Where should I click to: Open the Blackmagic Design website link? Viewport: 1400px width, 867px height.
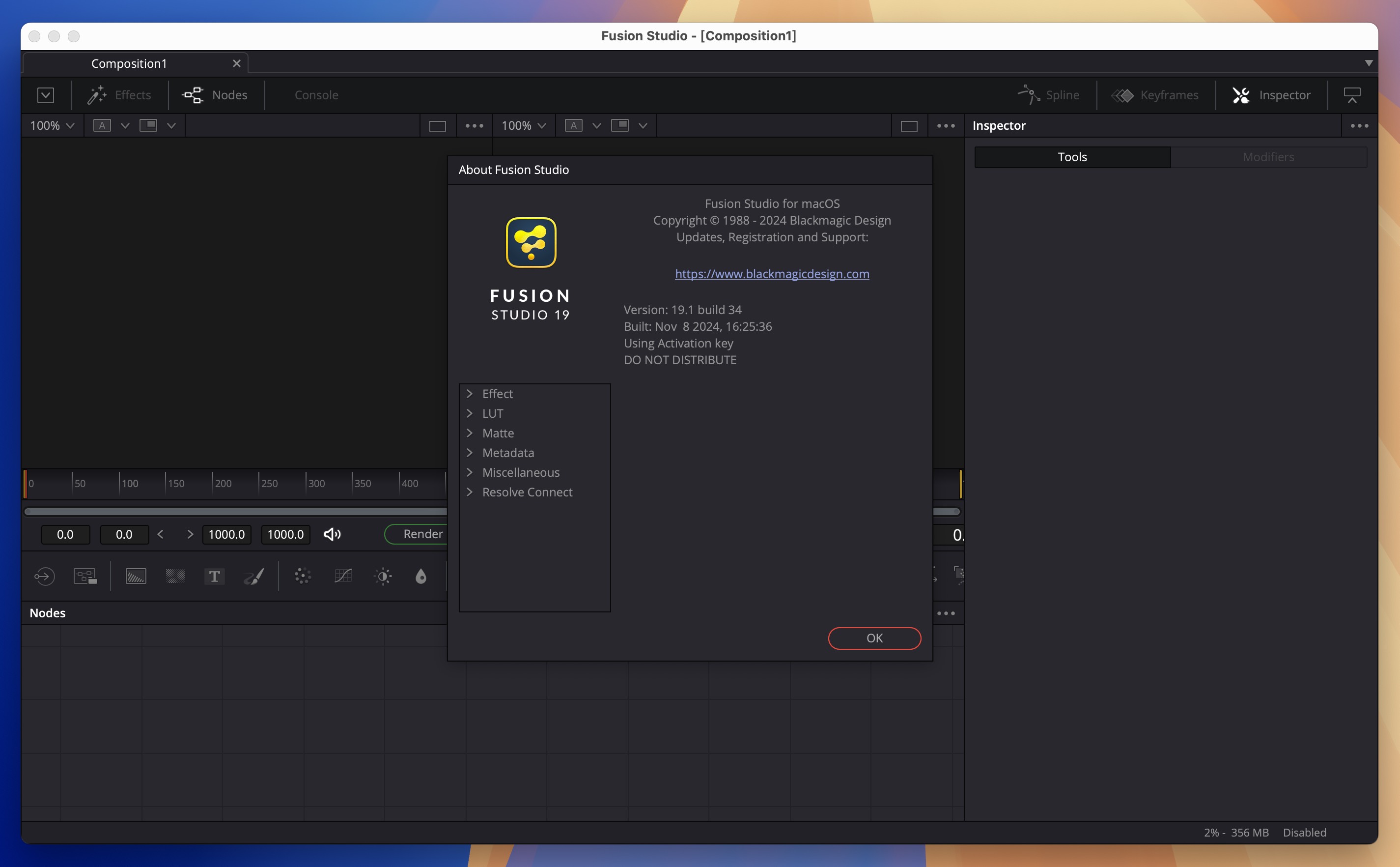tap(771, 272)
